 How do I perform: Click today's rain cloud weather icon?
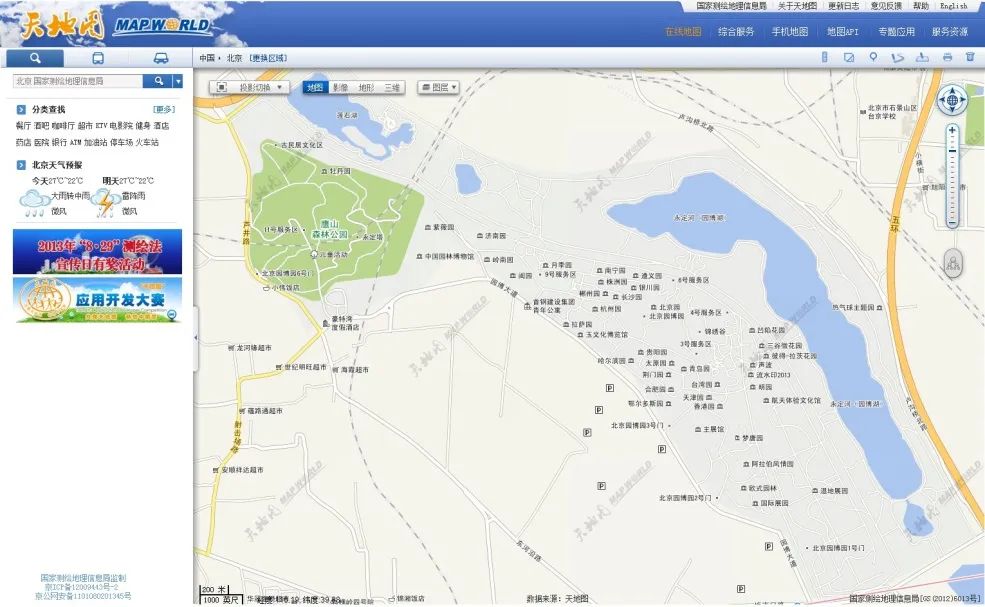(35, 203)
